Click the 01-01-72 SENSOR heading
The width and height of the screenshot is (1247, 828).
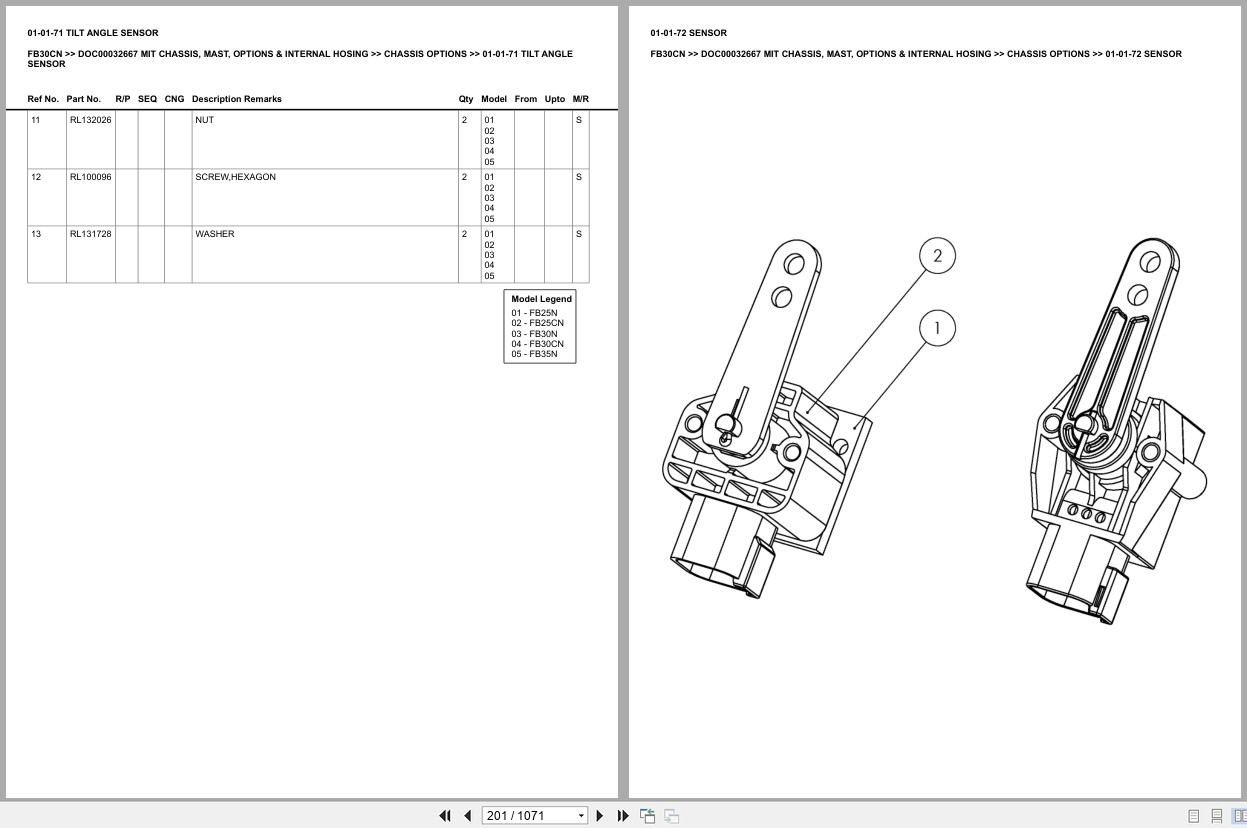coord(689,33)
